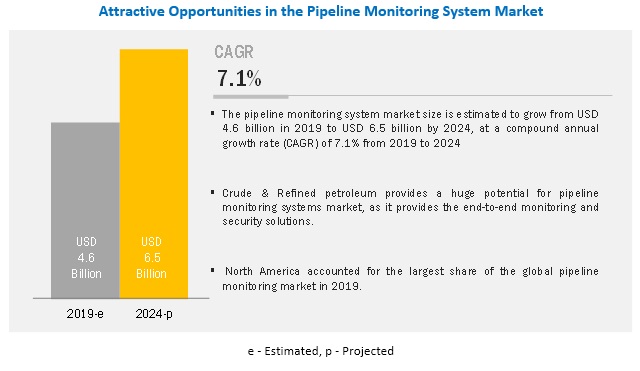
Task: Click the first bullet marker about market size
Action: 213,113
